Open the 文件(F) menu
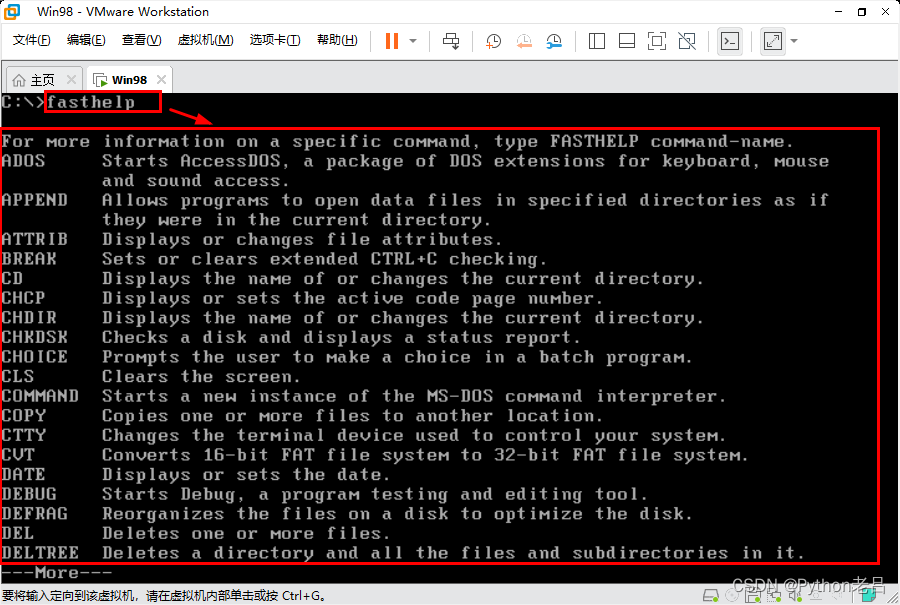The width and height of the screenshot is (900, 605). tap(32, 40)
